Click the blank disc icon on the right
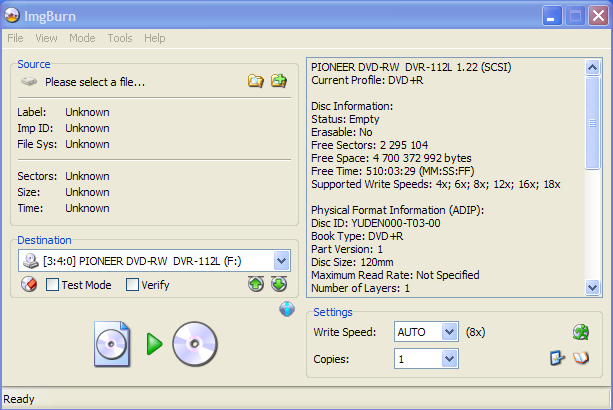Image resolution: width=613 pixels, height=410 pixels. click(195, 344)
